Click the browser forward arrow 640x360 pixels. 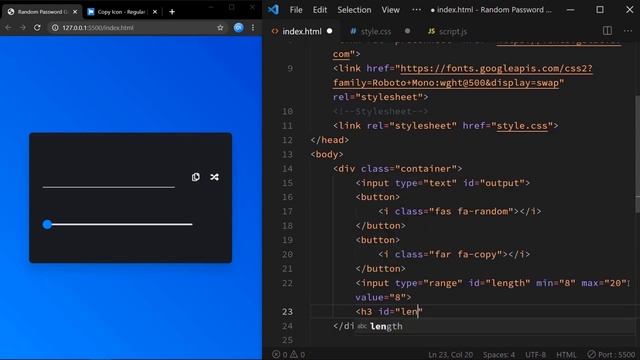22,27
